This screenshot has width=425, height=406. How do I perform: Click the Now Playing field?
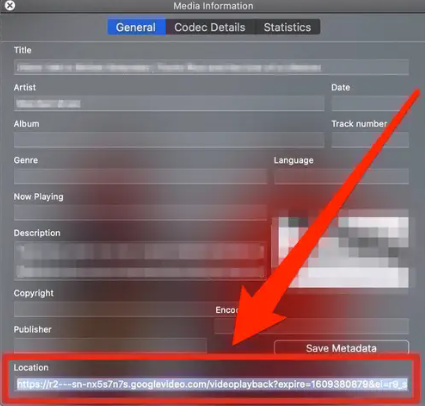140,212
